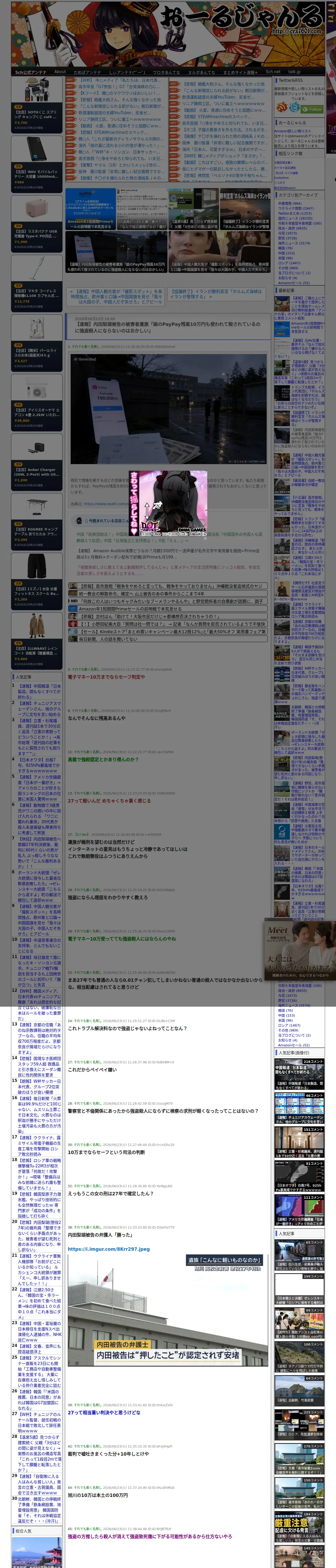336x1568 pixels.
Task: Select ワロタあんてな in the nav bar
Action: point(166,72)
